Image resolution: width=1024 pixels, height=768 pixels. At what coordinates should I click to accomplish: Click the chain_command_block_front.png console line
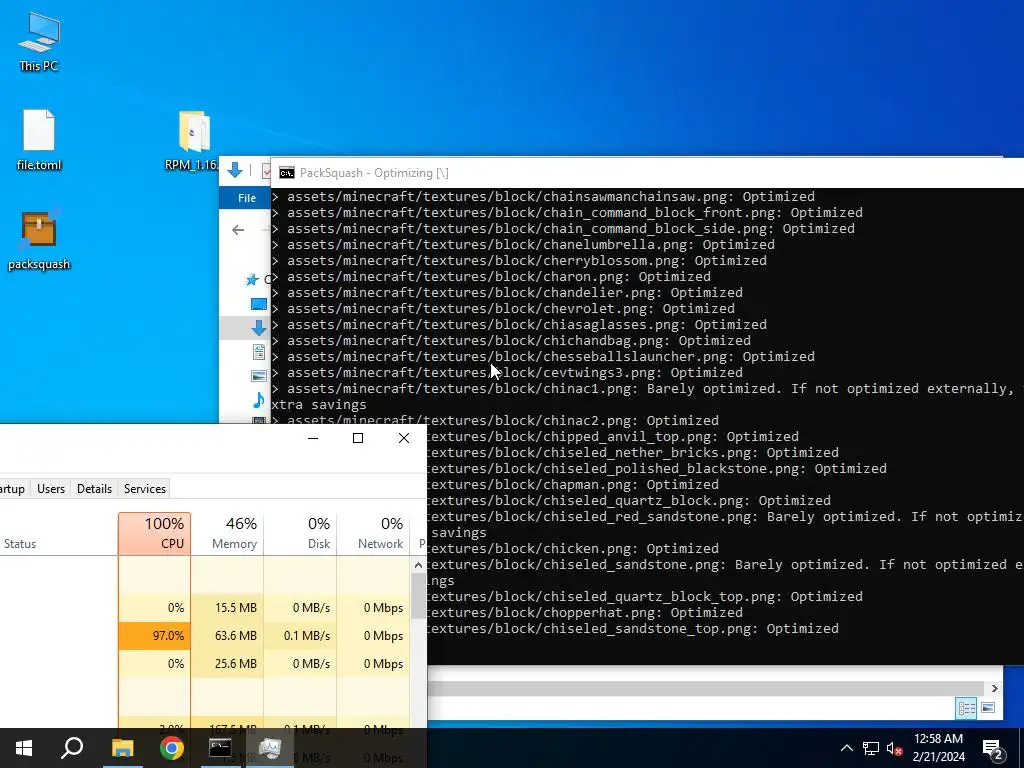coord(567,213)
